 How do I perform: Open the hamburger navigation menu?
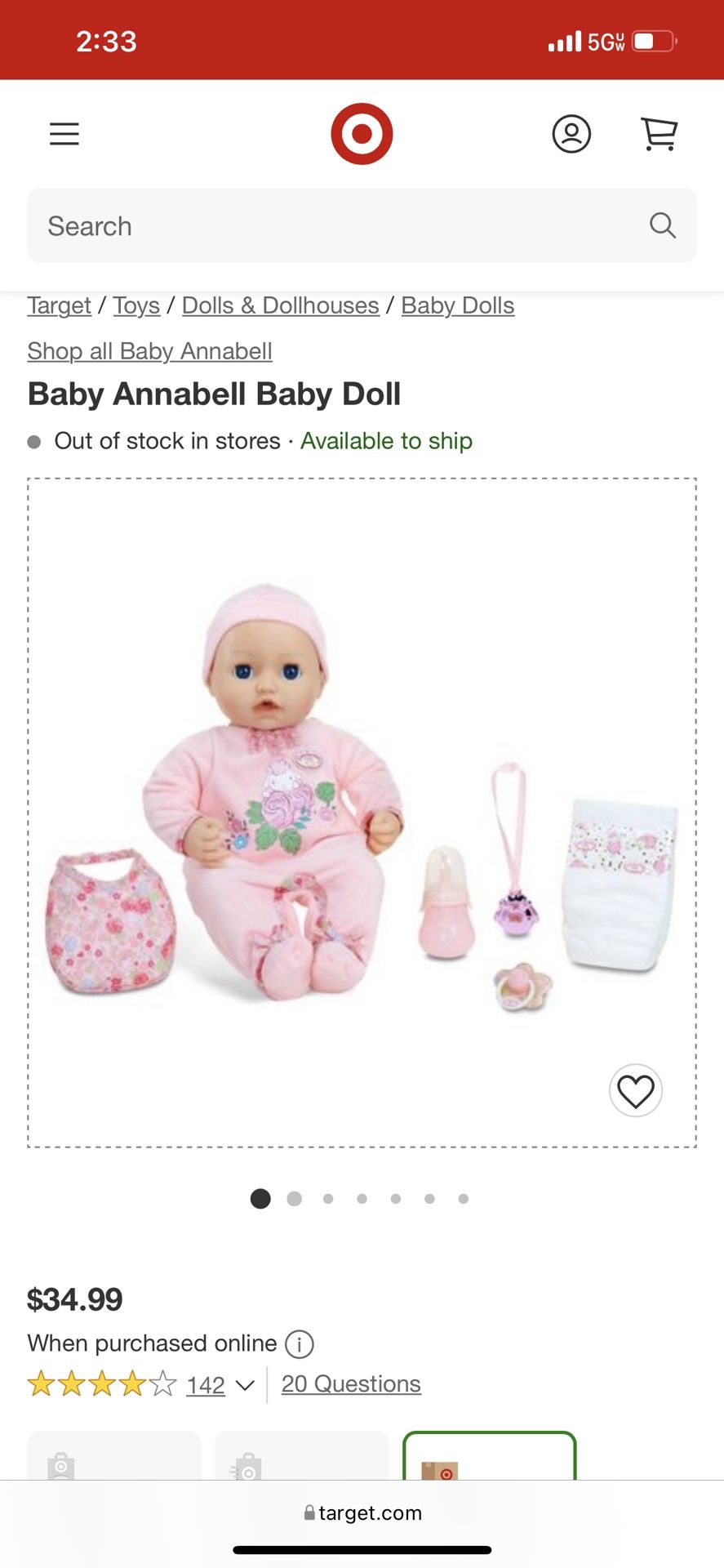[x=64, y=134]
